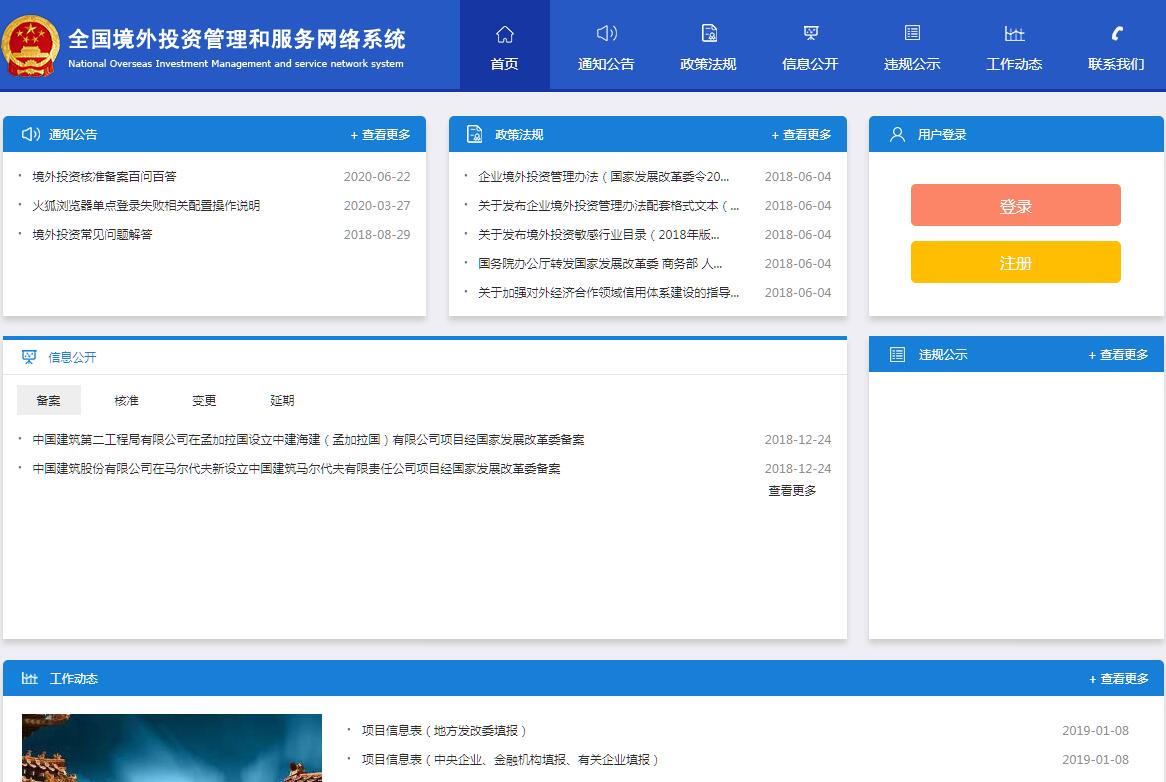
Task: Click the presentation icon above 信息公开 in navigation
Action: click(810, 34)
